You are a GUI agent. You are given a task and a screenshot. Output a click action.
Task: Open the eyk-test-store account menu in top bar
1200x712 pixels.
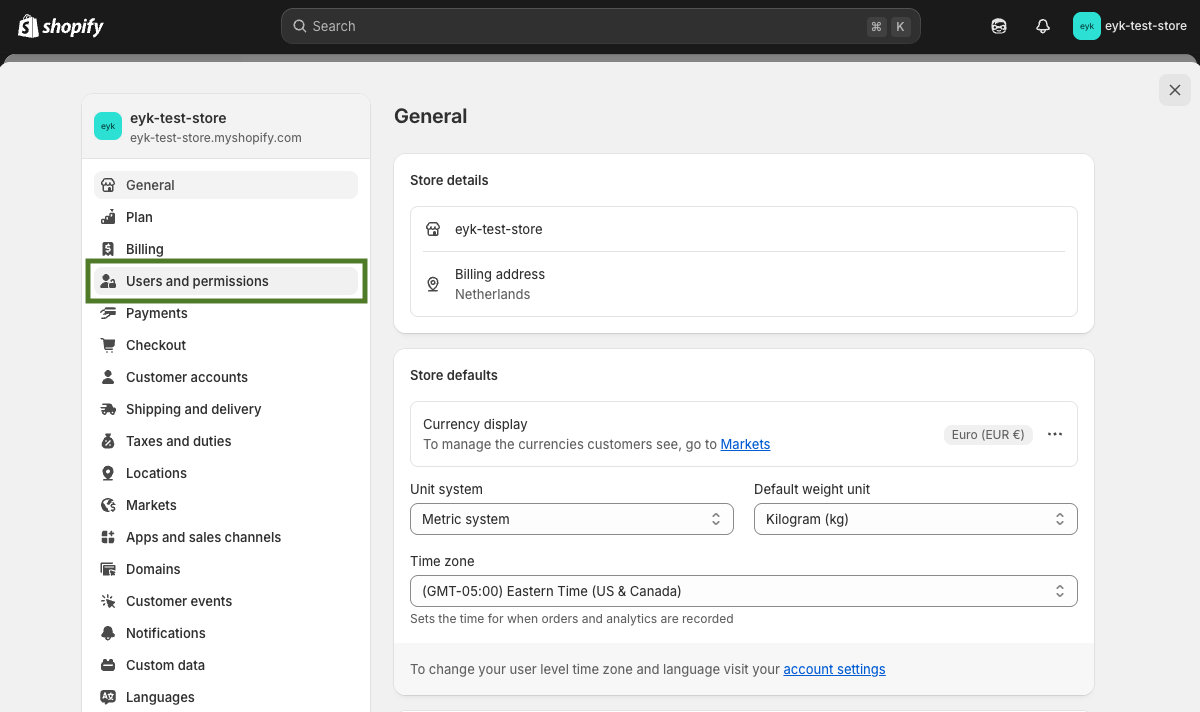(1130, 26)
